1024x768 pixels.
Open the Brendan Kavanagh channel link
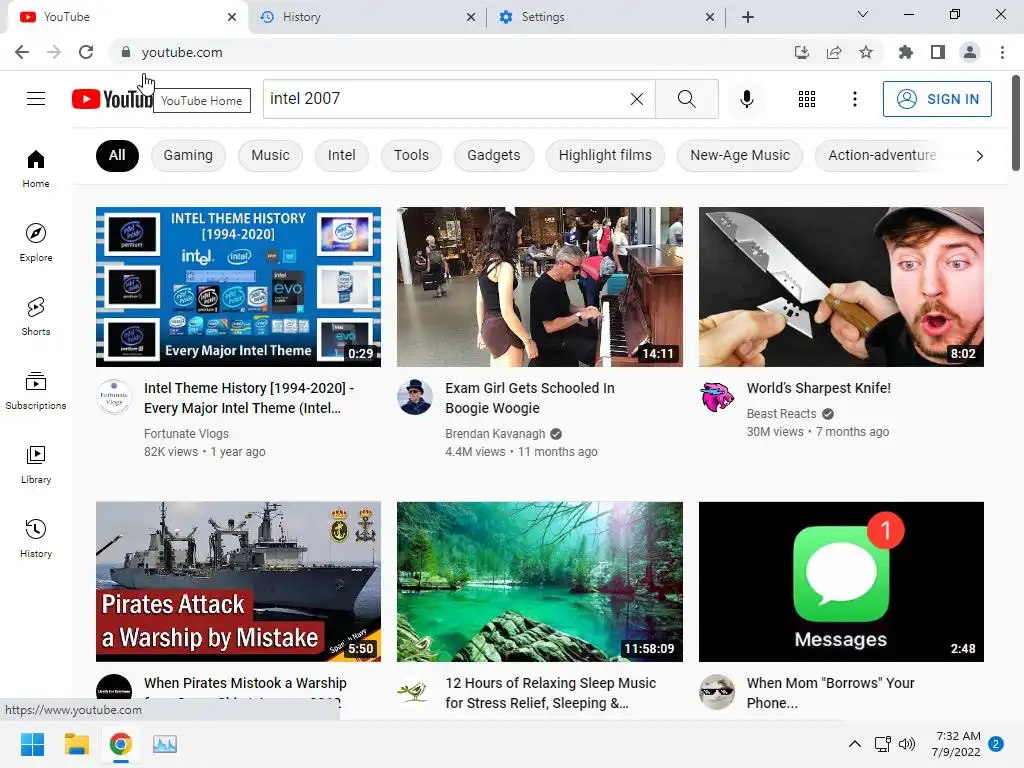495,434
